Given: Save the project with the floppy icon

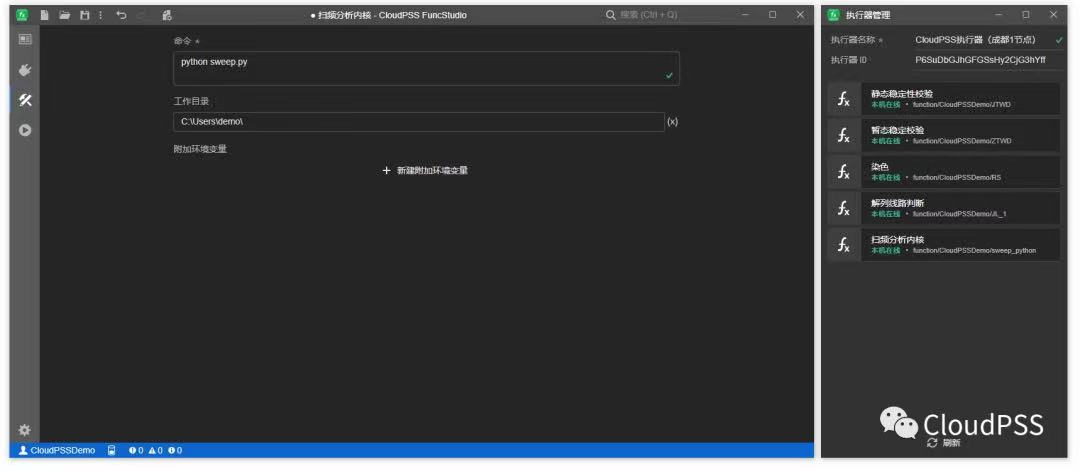Looking at the screenshot, I should coord(85,14).
